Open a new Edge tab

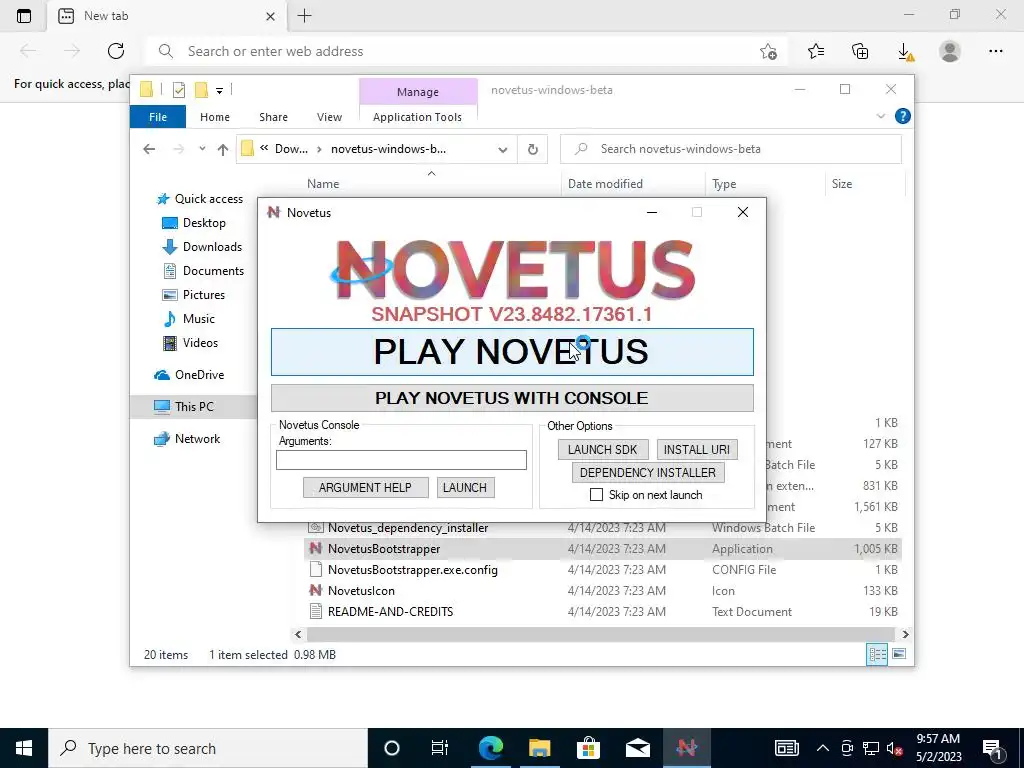[304, 16]
